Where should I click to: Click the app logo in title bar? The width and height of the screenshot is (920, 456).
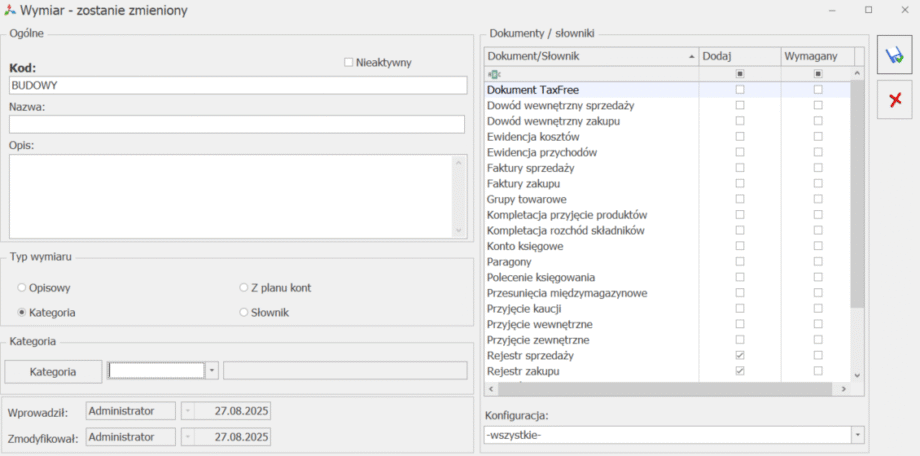click(x=10, y=10)
